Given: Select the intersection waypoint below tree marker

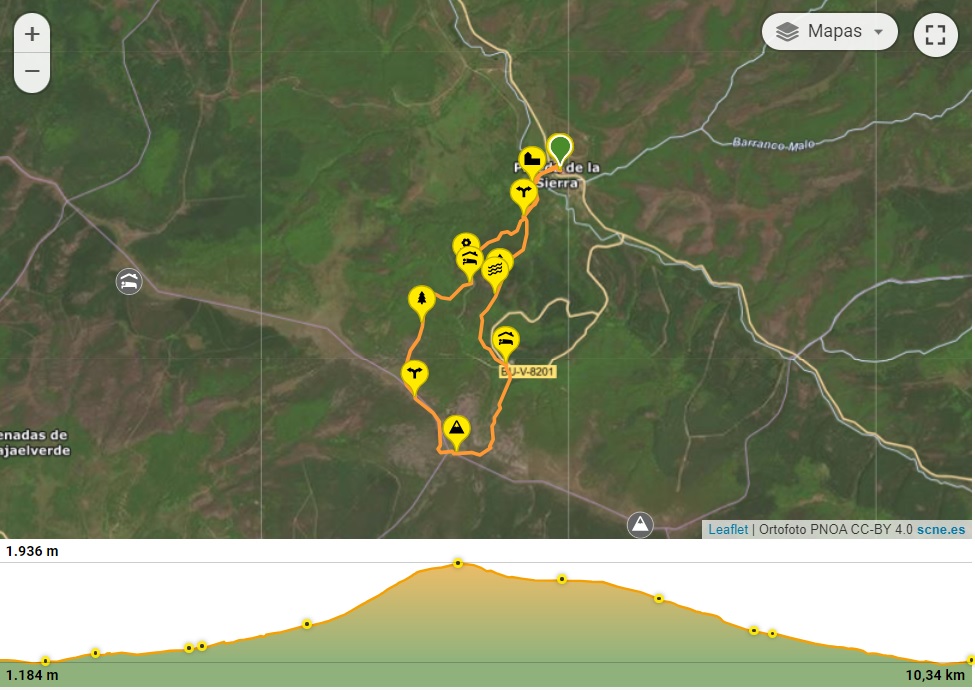Looking at the screenshot, I should (414, 377).
